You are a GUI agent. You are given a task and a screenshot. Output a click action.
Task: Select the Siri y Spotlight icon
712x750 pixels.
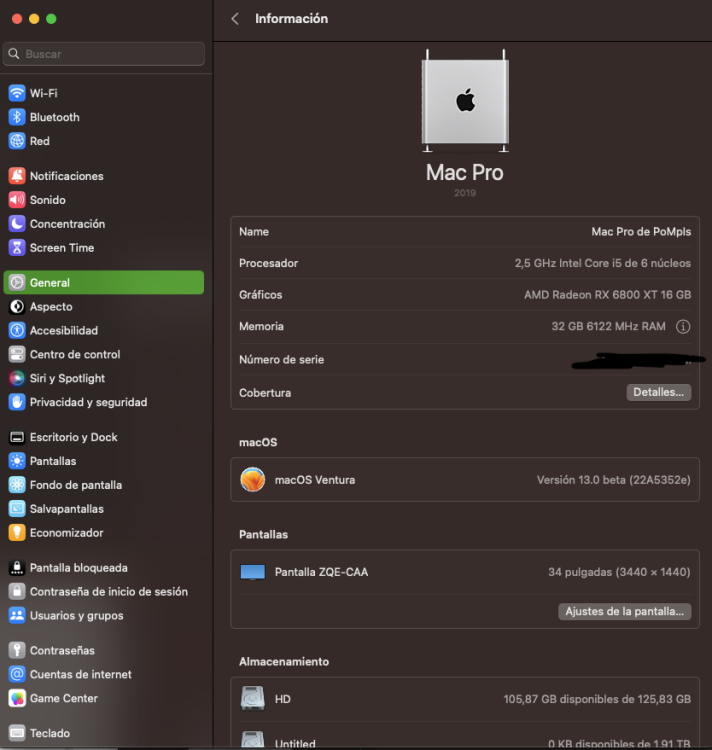click(17, 378)
